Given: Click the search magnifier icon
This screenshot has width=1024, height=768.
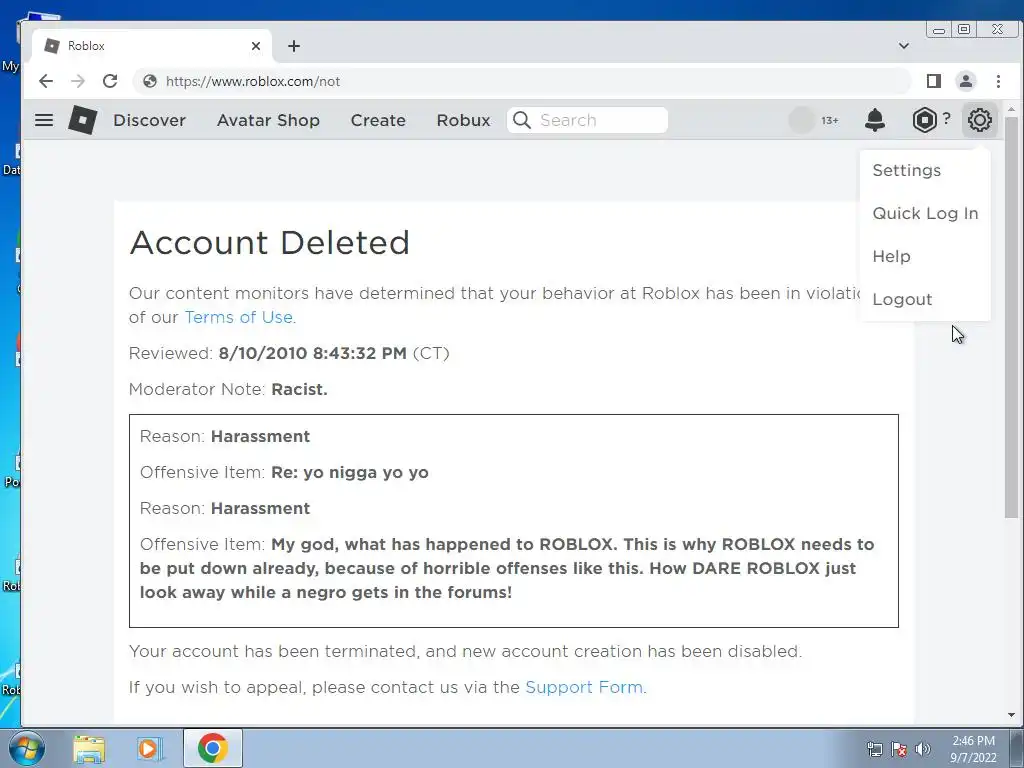Looking at the screenshot, I should tap(522, 120).
